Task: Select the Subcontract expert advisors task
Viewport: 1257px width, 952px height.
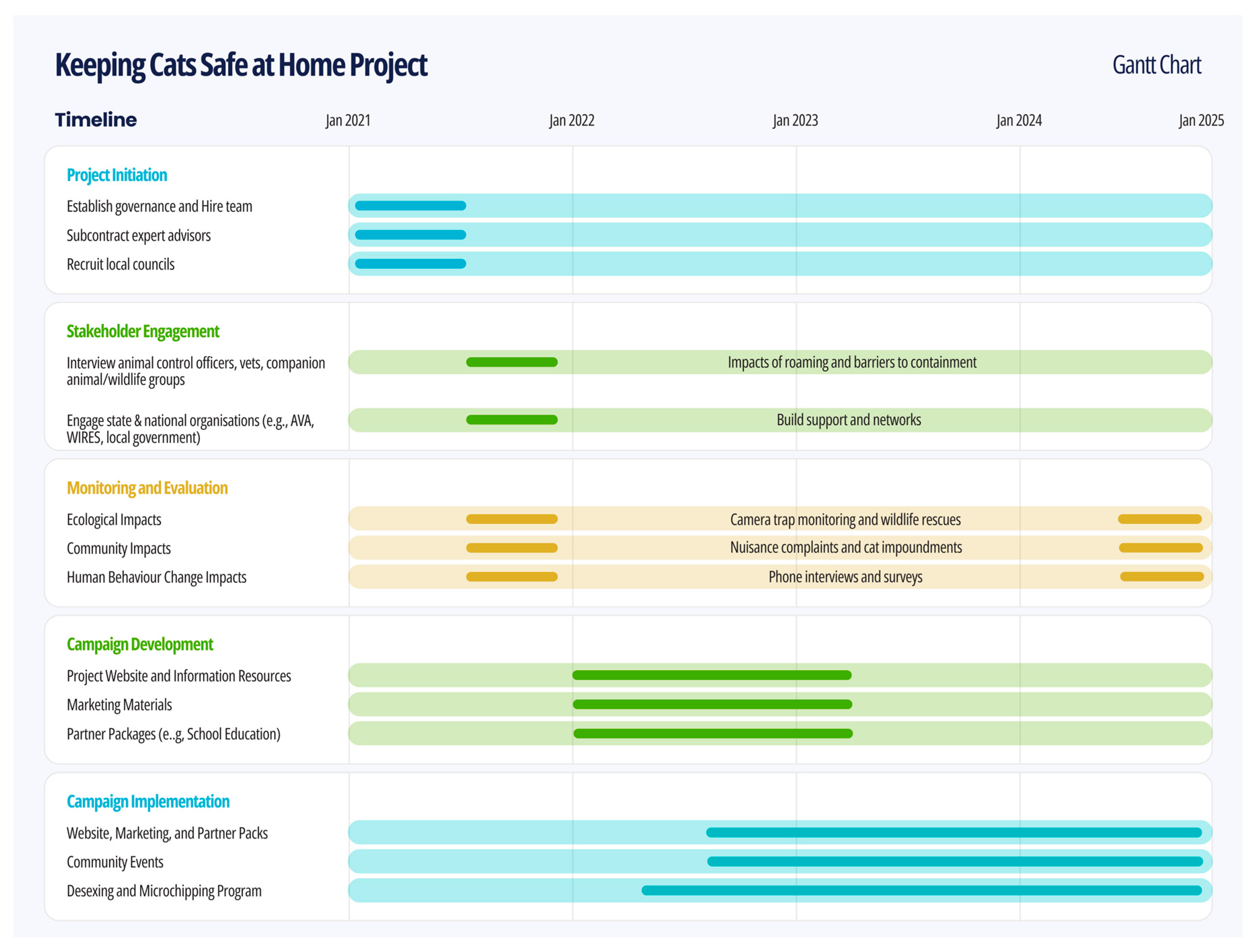Action: [139, 235]
